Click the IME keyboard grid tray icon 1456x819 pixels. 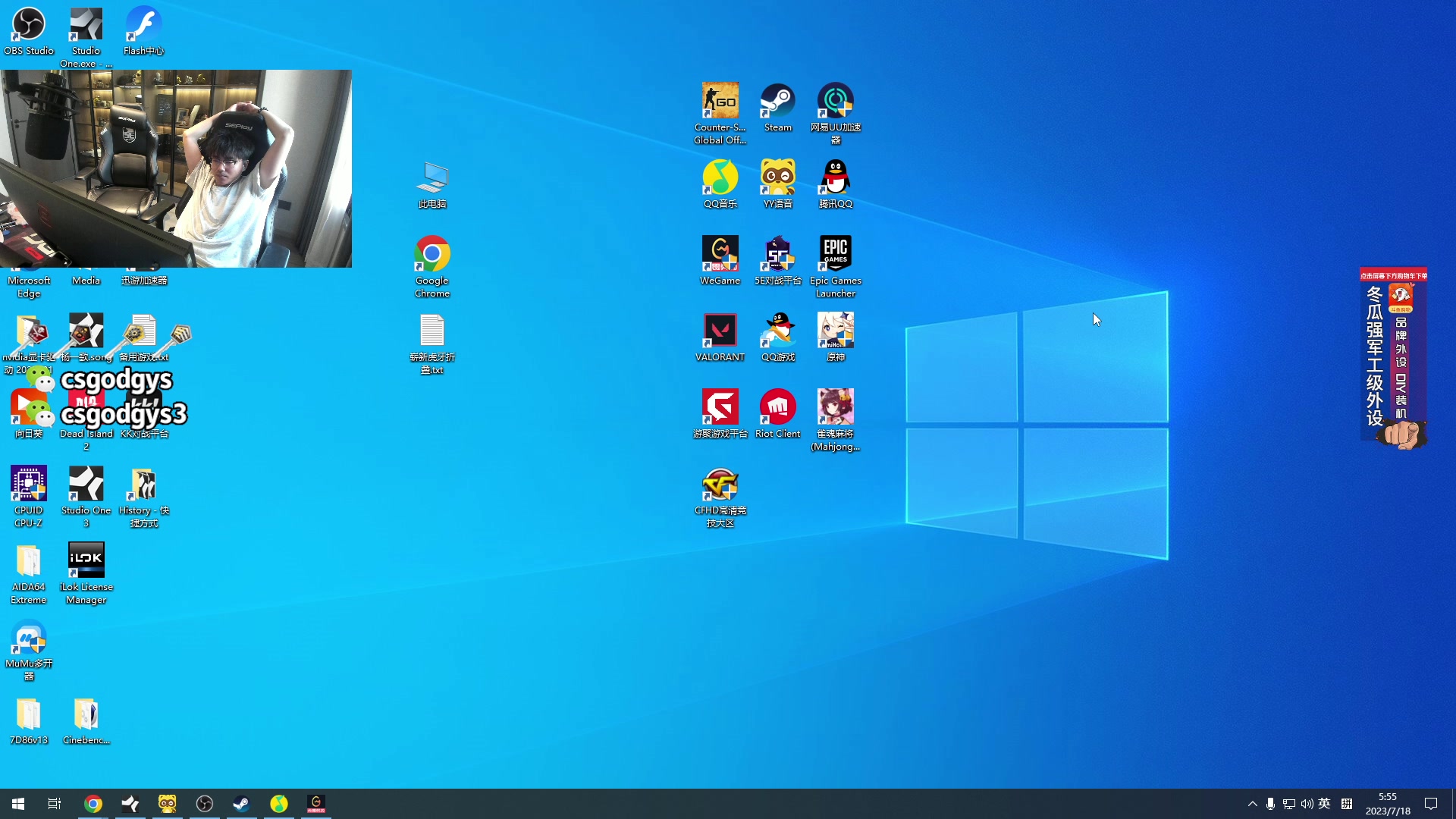(1347, 804)
